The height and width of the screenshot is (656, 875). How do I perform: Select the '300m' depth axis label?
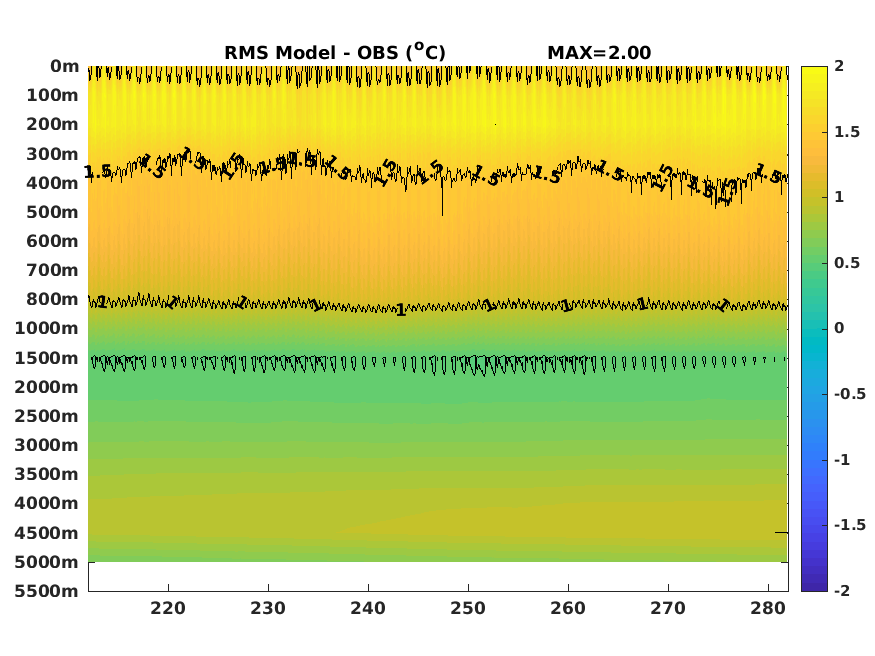[x=52, y=154]
